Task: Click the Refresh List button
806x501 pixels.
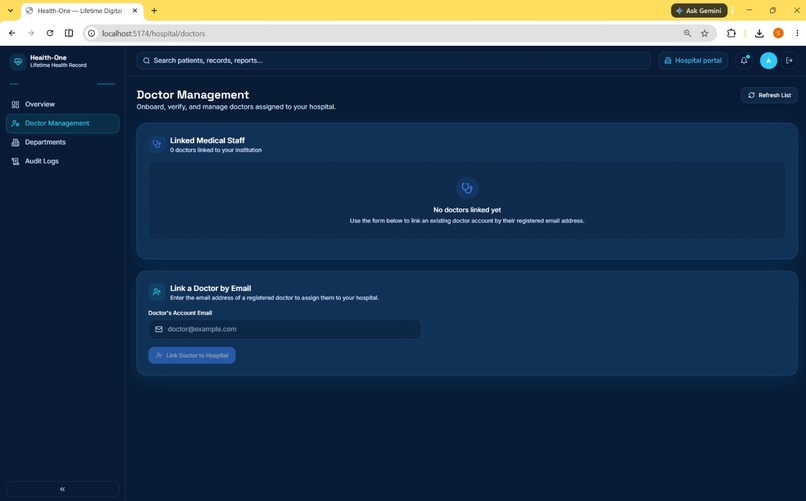Action: point(769,95)
